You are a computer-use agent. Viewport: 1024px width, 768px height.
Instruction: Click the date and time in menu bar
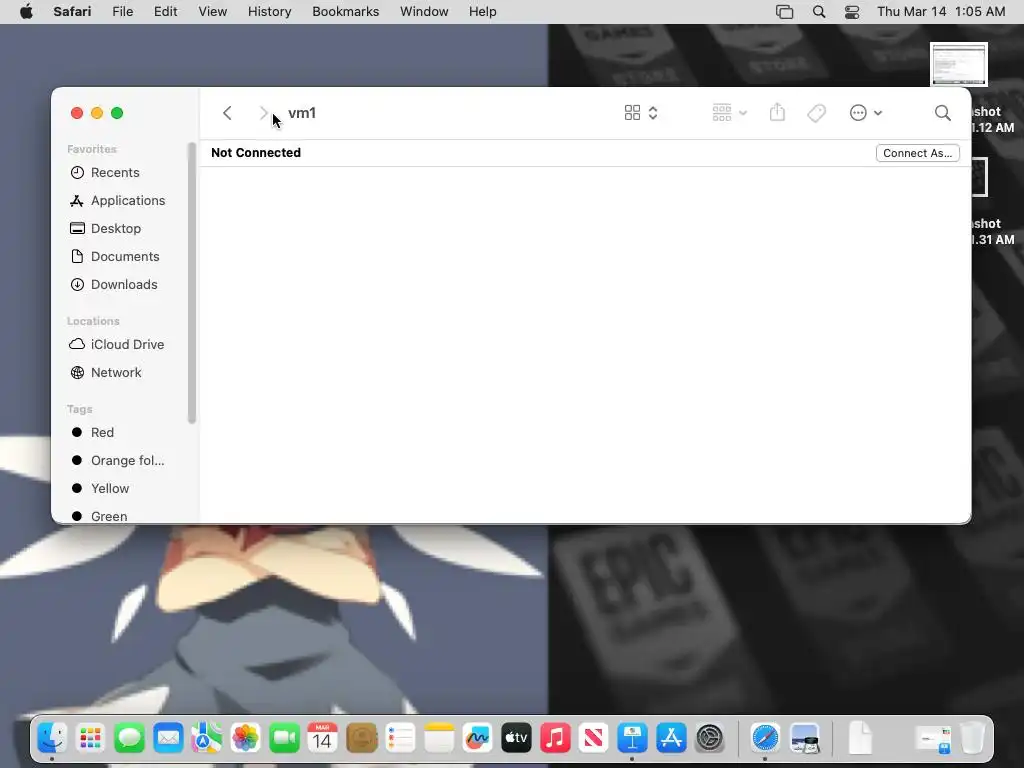click(941, 12)
